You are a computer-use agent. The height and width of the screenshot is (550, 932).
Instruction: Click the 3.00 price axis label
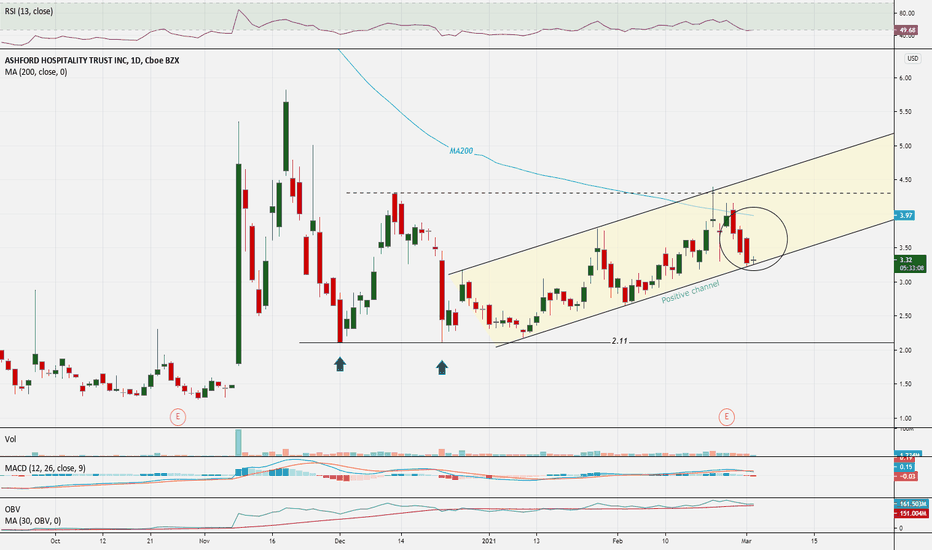tap(906, 282)
